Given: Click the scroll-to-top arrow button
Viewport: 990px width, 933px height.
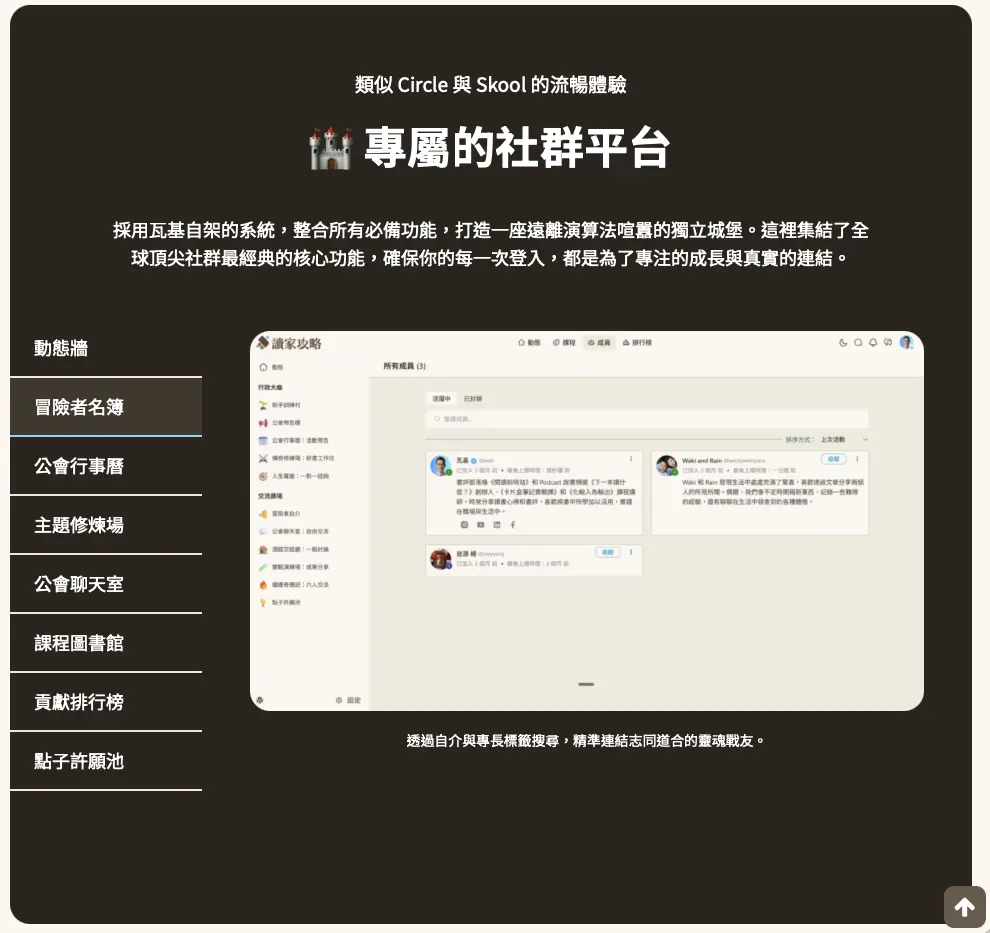Looking at the screenshot, I should coord(964,907).
